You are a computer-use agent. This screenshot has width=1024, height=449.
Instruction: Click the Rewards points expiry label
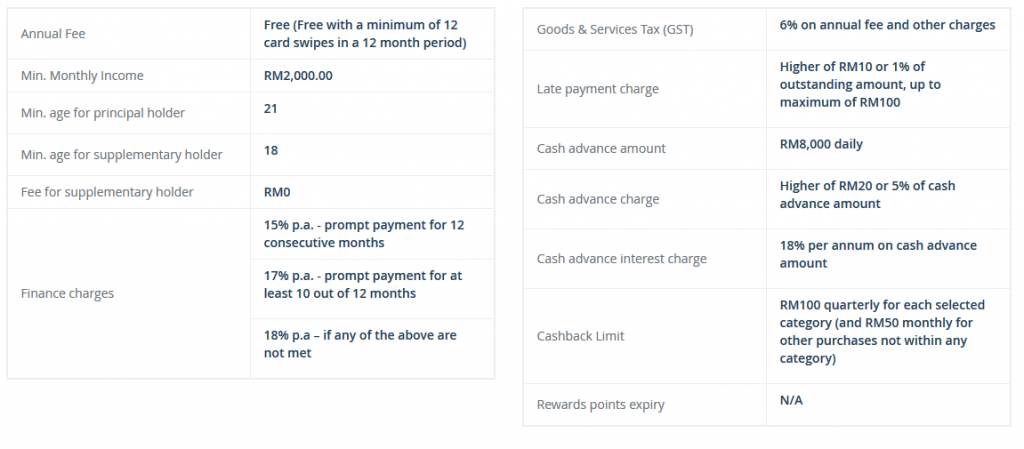tap(600, 405)
